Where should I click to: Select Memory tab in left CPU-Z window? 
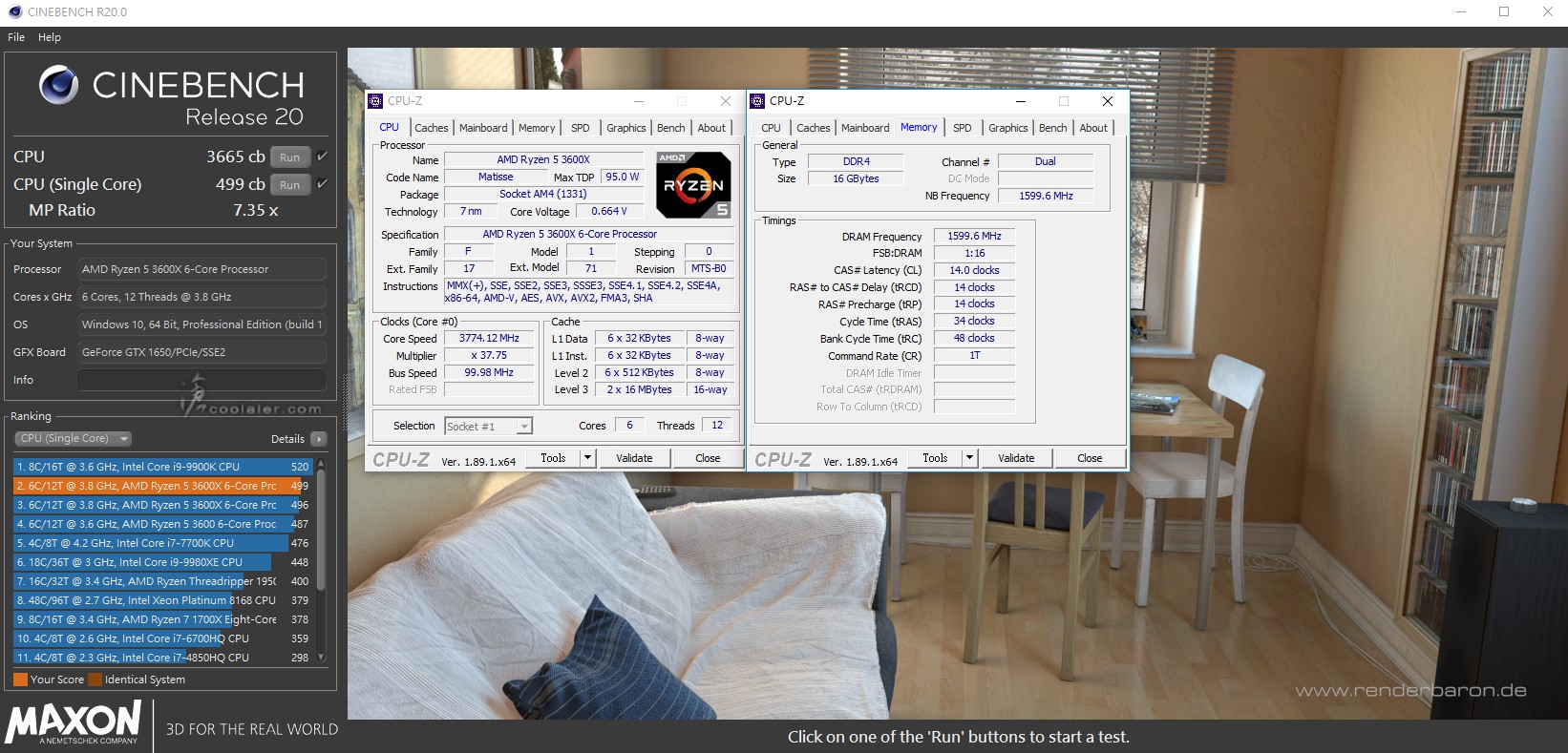pyautogui.click(x=537, y=128)
